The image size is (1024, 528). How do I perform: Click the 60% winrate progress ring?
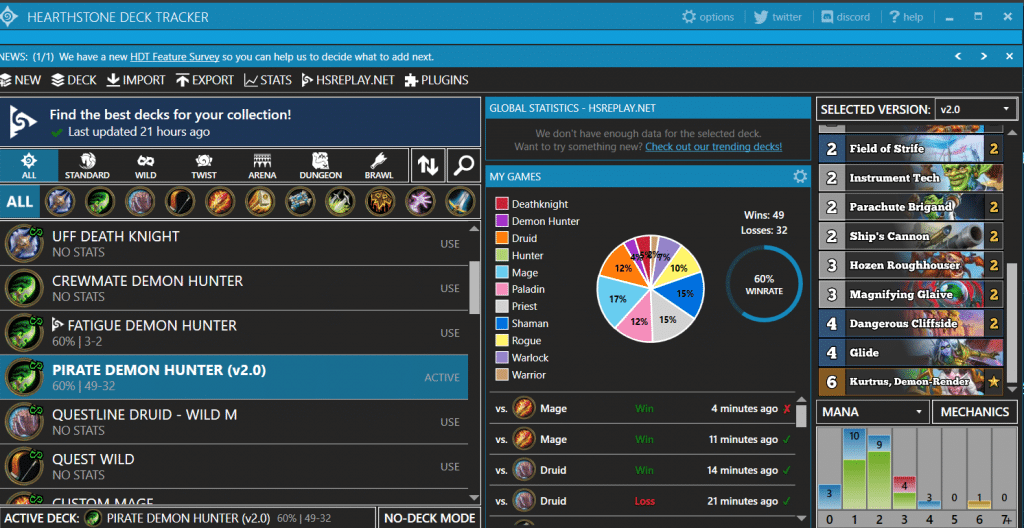[x=763, y=284]
